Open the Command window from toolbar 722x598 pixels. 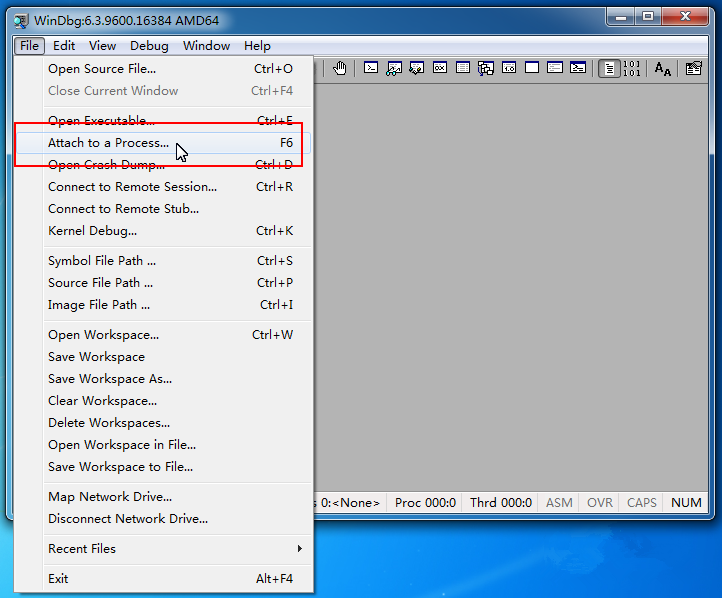[x=371, y=68]
